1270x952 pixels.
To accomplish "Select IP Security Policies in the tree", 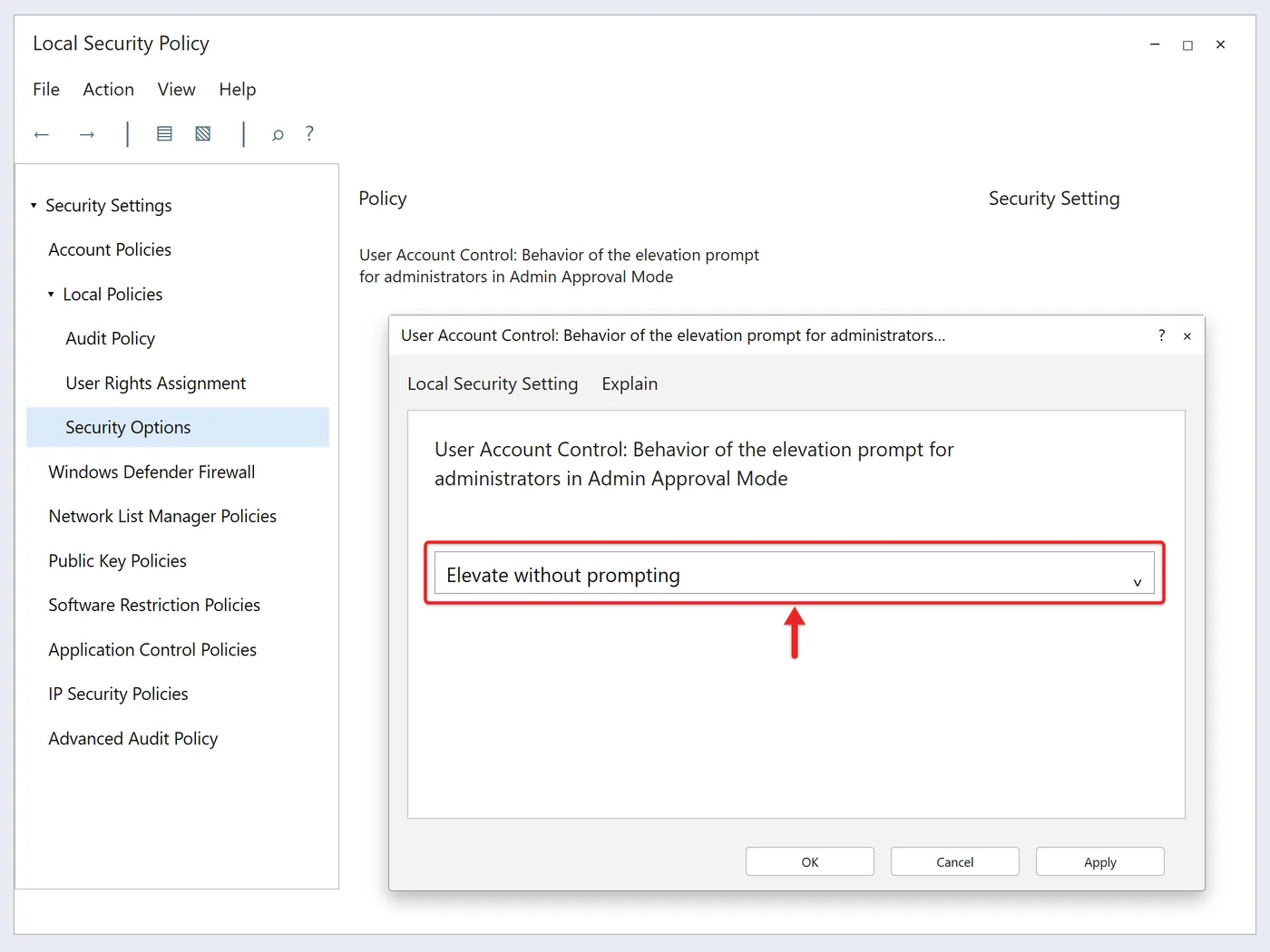I will pos(119,695).
